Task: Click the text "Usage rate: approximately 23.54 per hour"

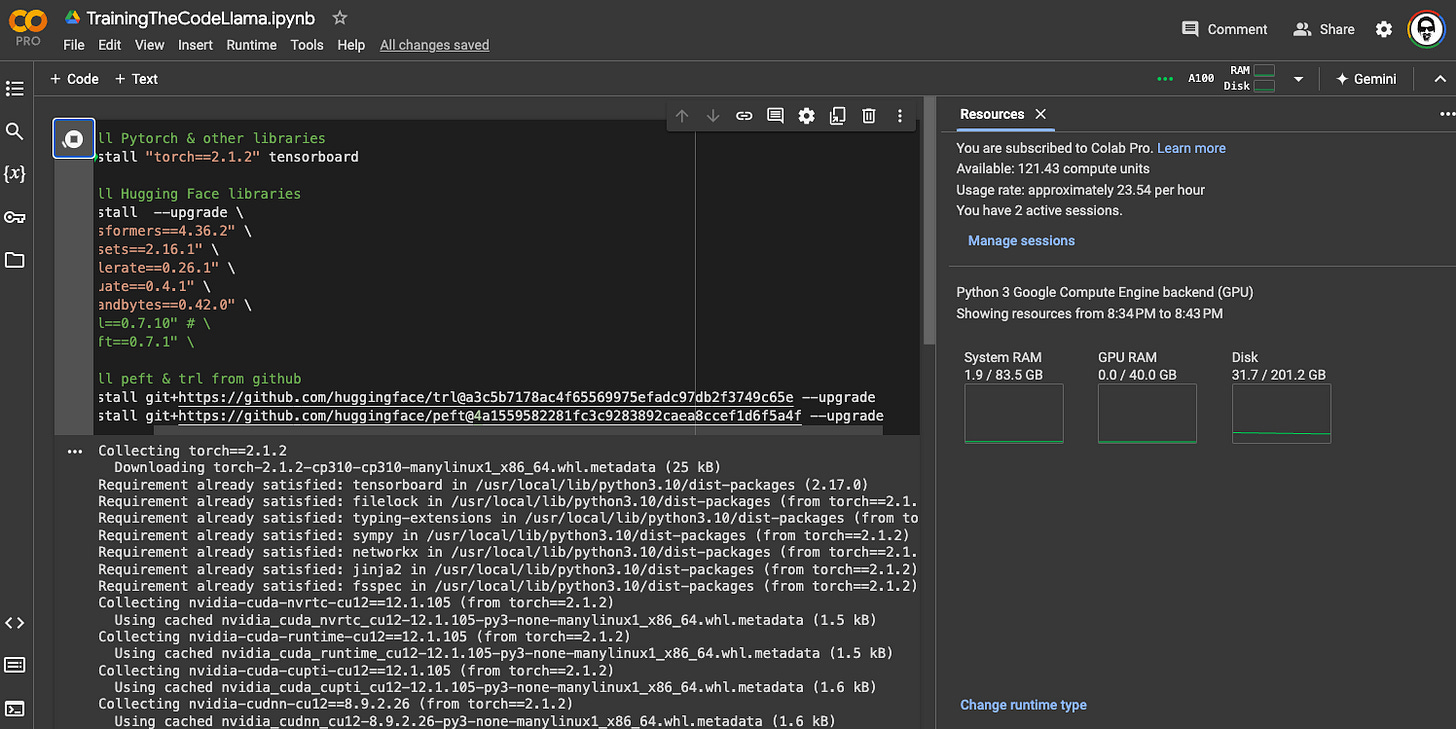Action: click(1080, 190)
